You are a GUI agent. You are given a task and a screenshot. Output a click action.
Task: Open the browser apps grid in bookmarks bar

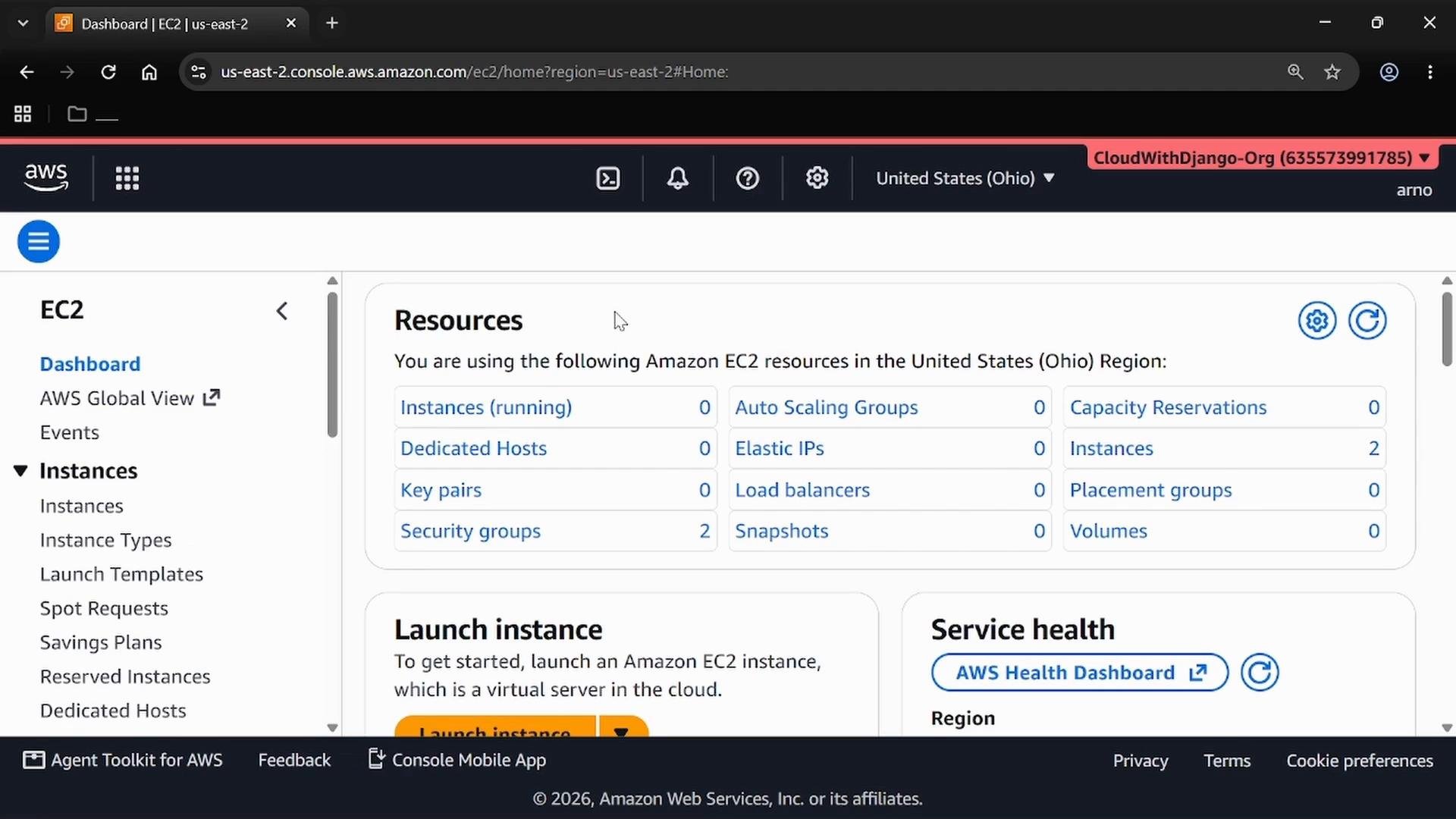click(23, 114)
